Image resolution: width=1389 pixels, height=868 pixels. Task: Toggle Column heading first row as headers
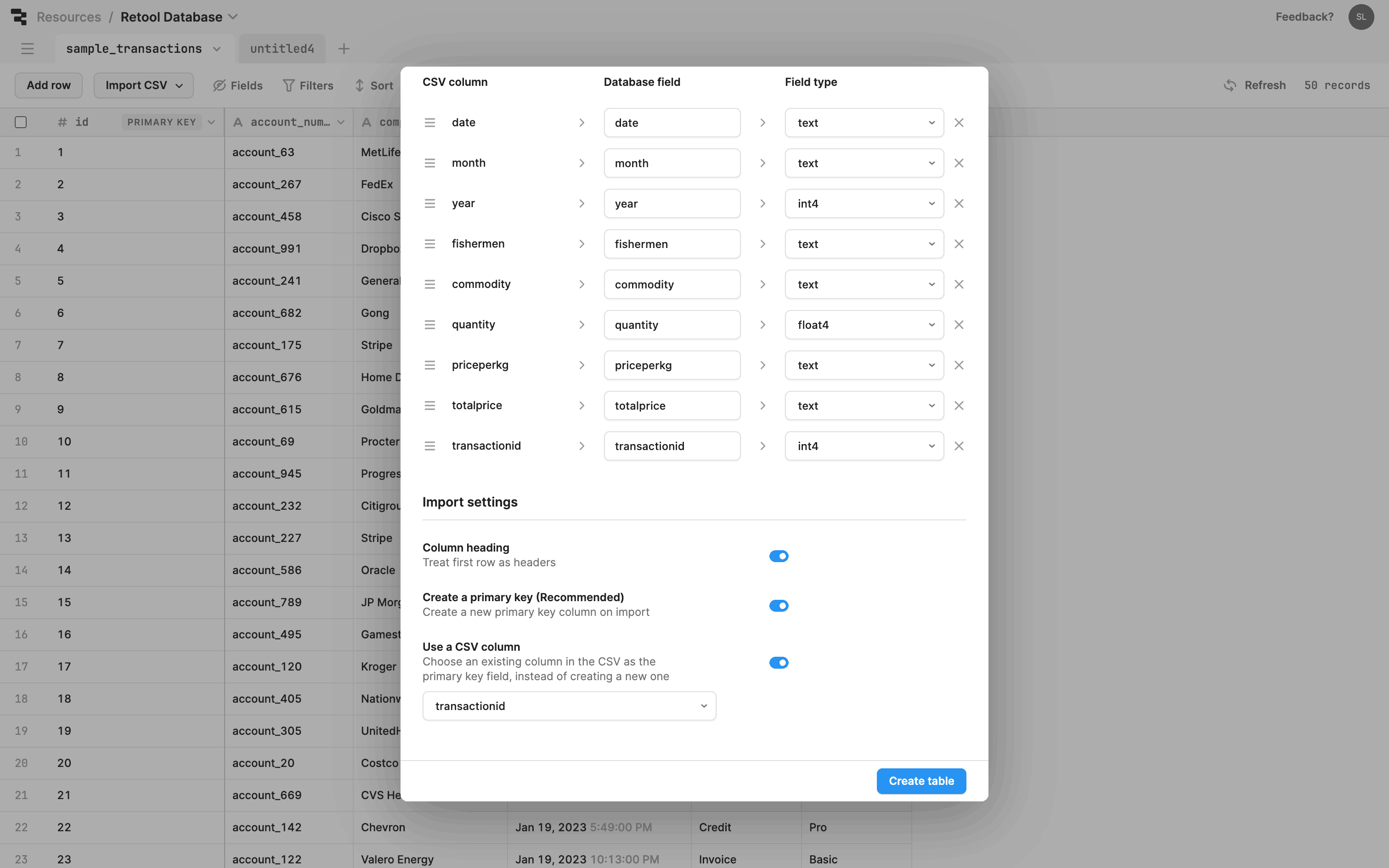click(x=779, y=556)
